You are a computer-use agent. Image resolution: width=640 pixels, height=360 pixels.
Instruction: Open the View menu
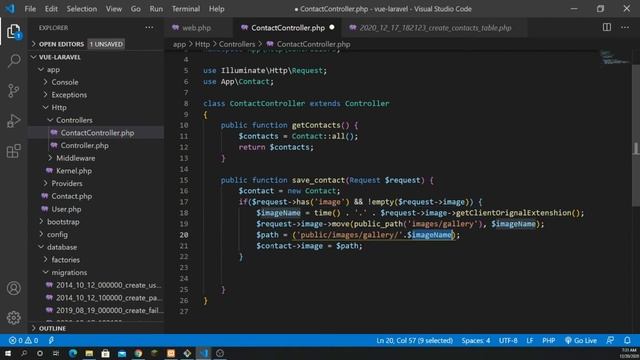tap(114, 9)
